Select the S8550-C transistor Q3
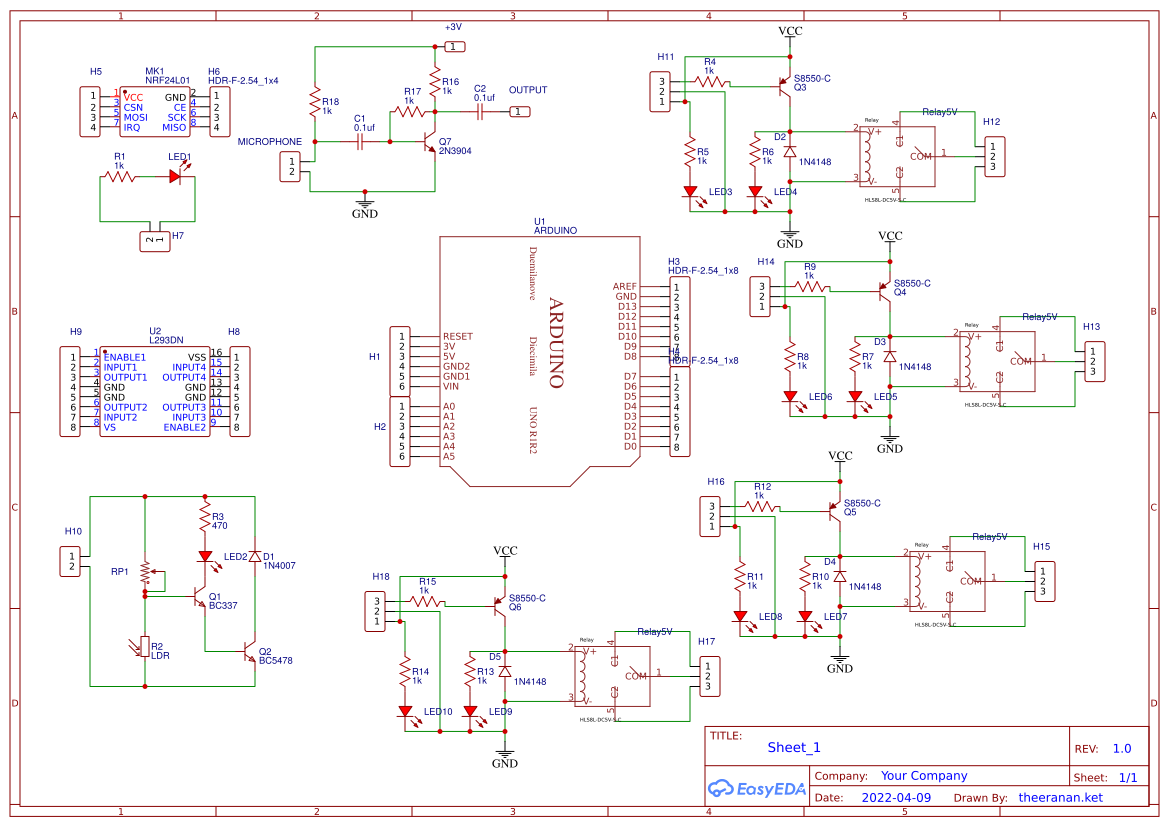This screenshot has height=827, width=1169. [785, 85]
